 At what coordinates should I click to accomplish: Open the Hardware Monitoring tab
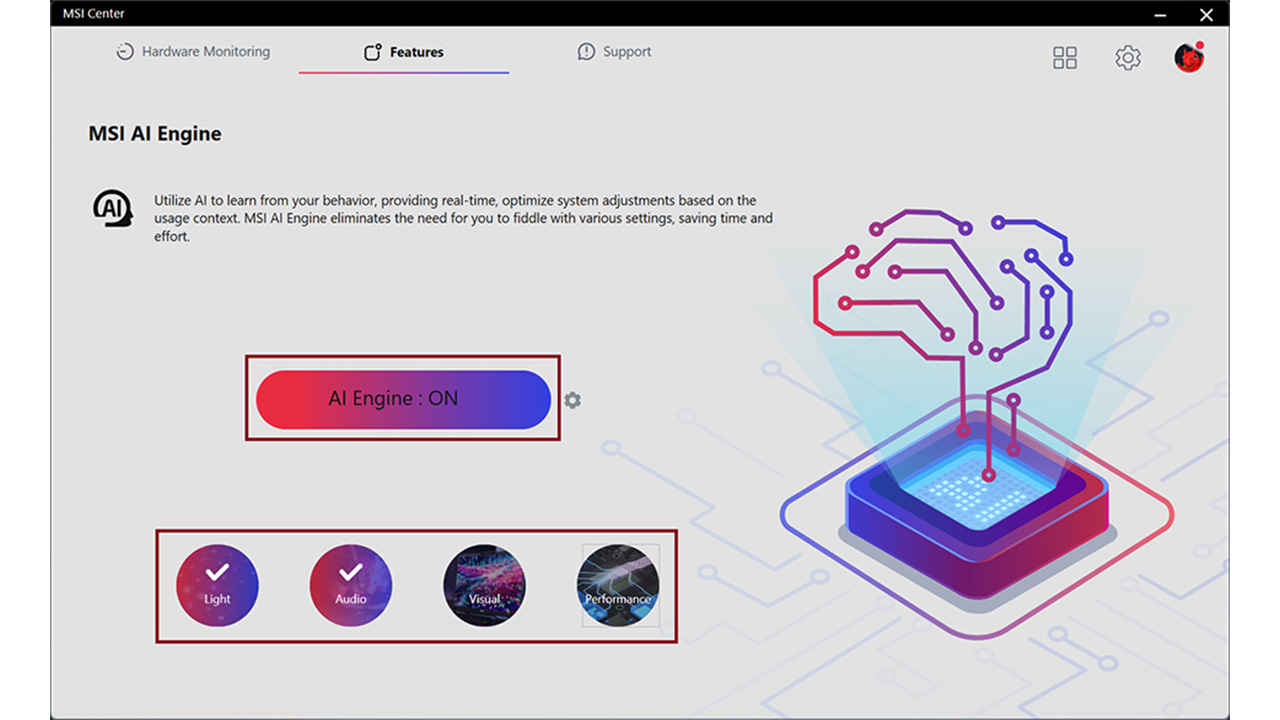pos(193,52)
